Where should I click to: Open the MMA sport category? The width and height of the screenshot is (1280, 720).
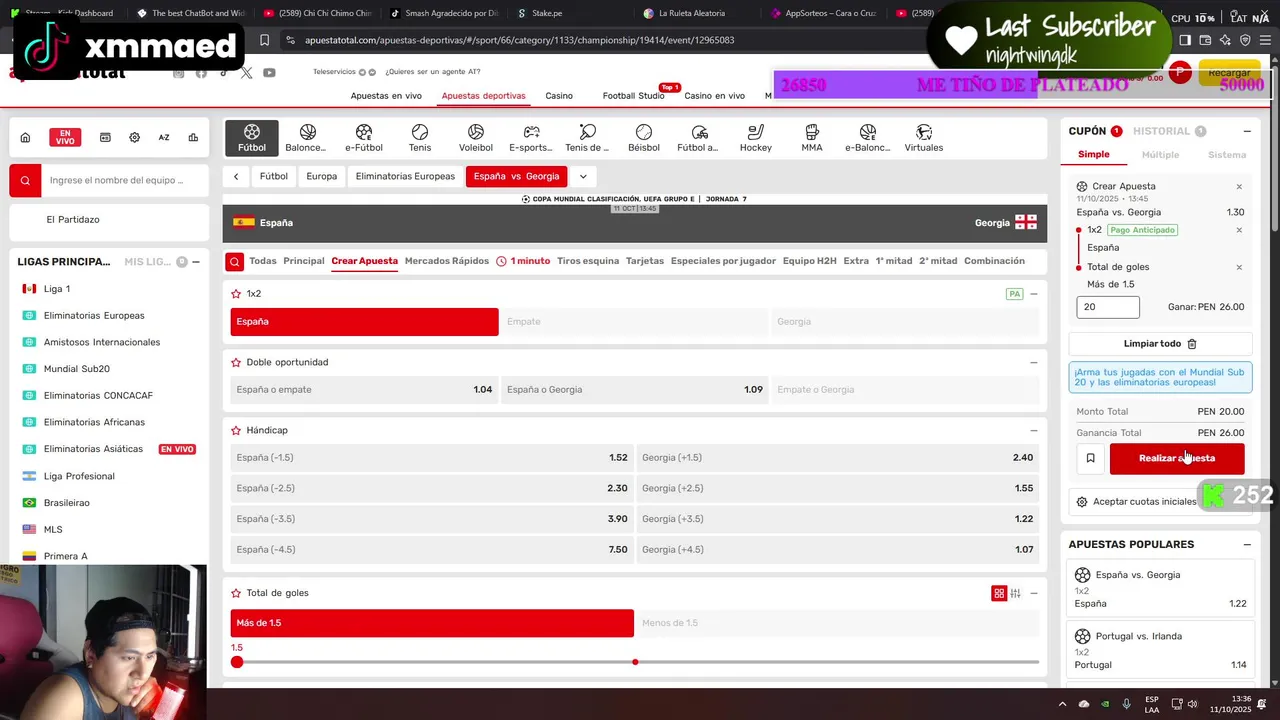click(812, 138)
